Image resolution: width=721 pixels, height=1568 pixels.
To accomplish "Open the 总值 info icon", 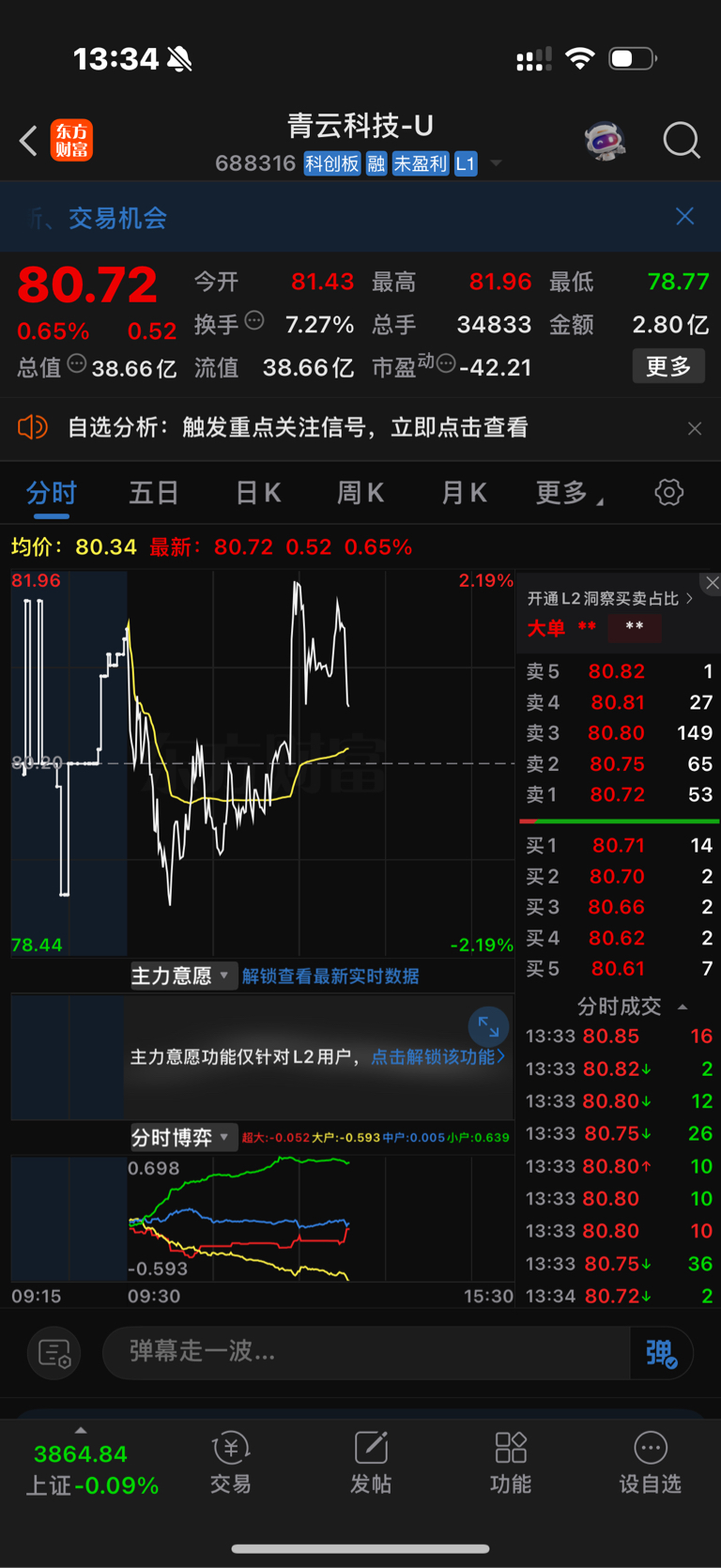I will coord(77,363).
